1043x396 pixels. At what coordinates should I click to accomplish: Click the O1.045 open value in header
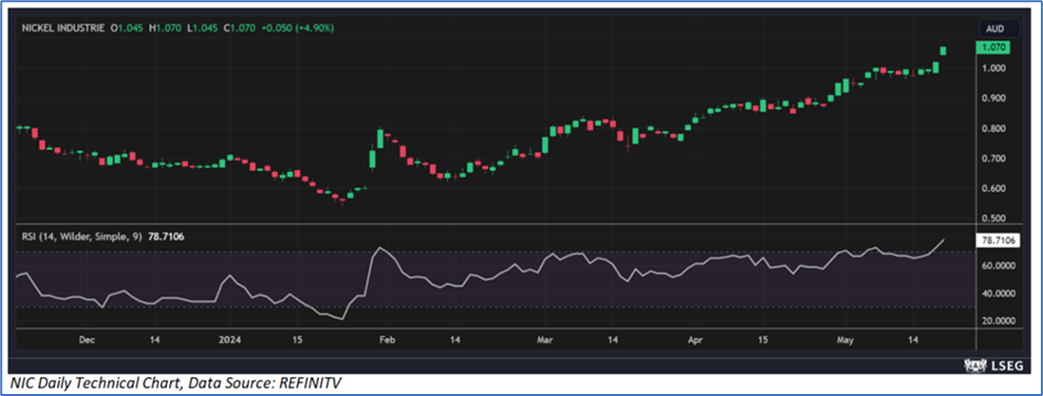[x=127, y=28]
